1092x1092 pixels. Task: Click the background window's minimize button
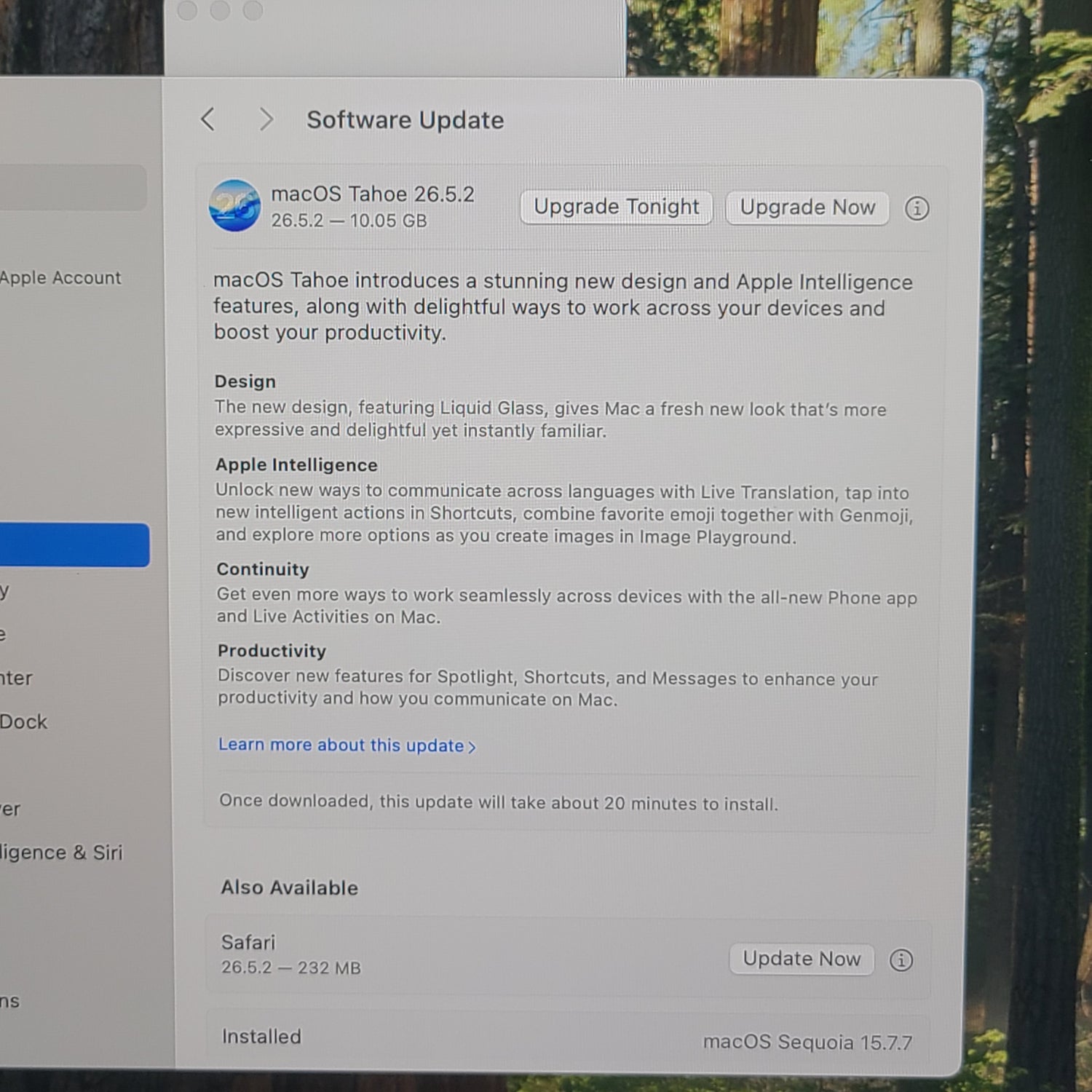(220, 10)
